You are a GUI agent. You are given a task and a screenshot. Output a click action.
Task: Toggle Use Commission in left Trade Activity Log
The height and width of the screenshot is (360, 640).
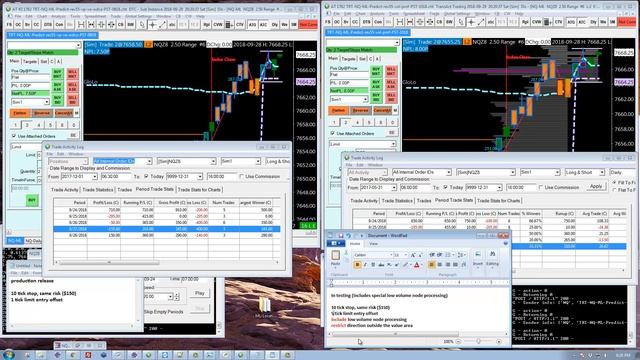[x=242, y=176]
